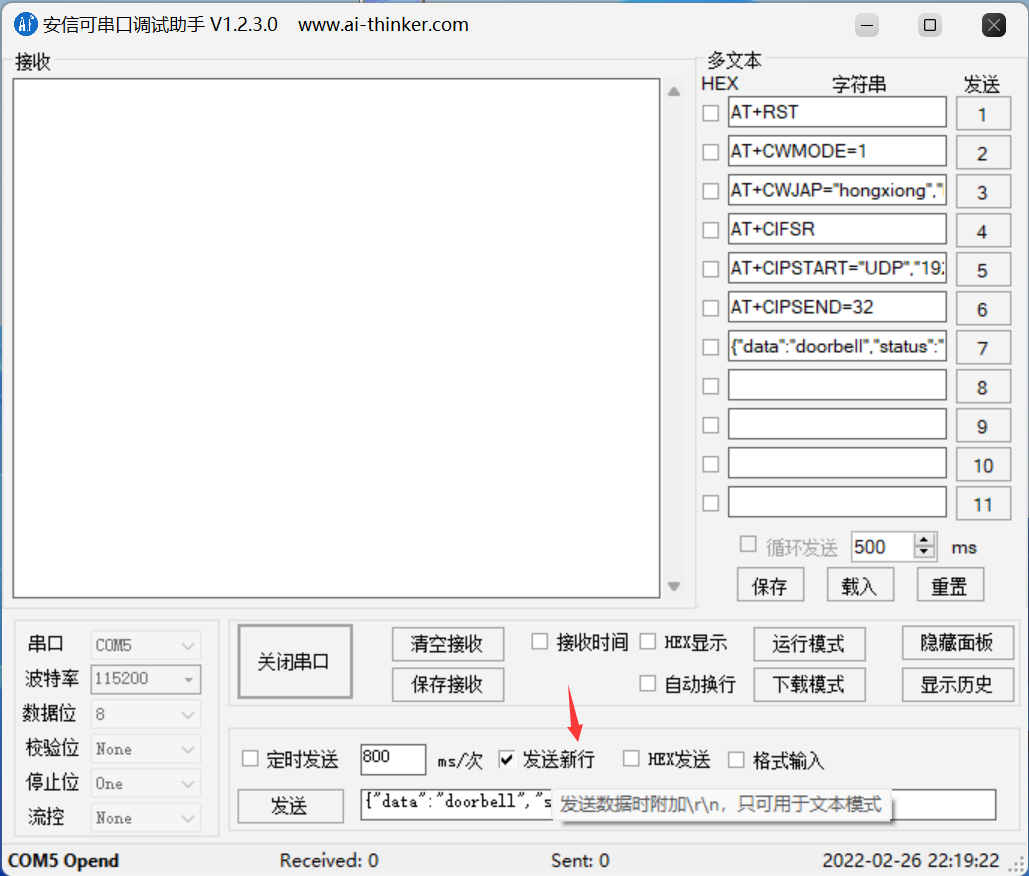Click the 保存接收 button
Image resolution: width=1029 pixels, height=876 pixels.
447,684
